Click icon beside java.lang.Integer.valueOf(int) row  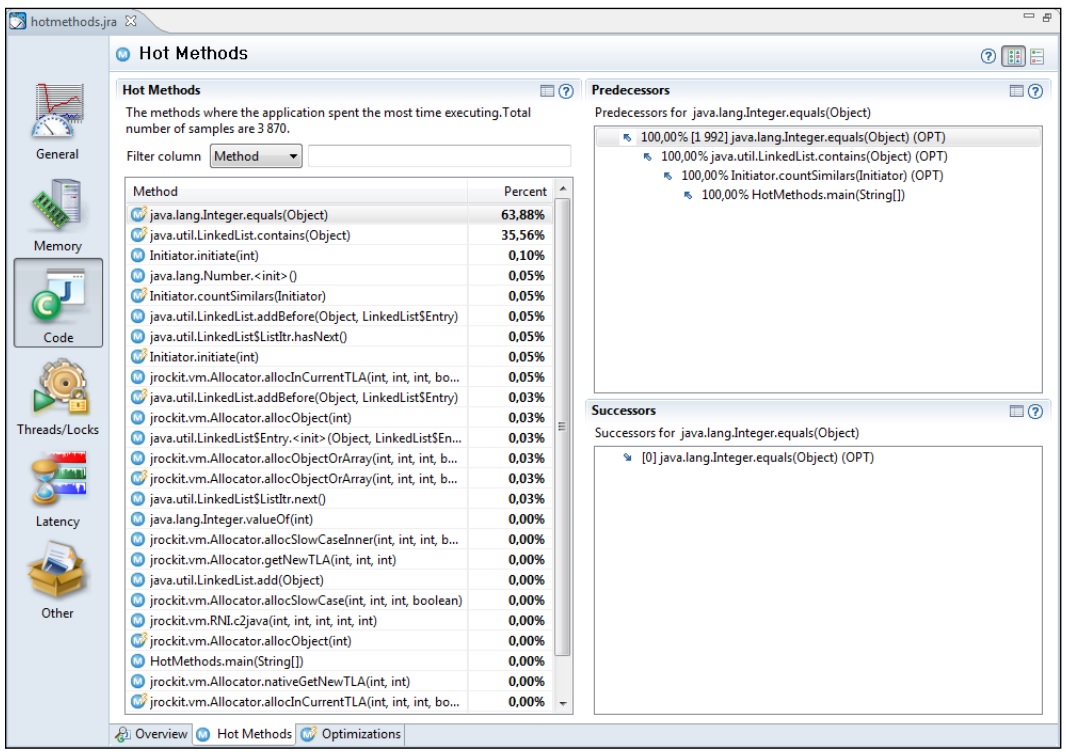(138, 519)
